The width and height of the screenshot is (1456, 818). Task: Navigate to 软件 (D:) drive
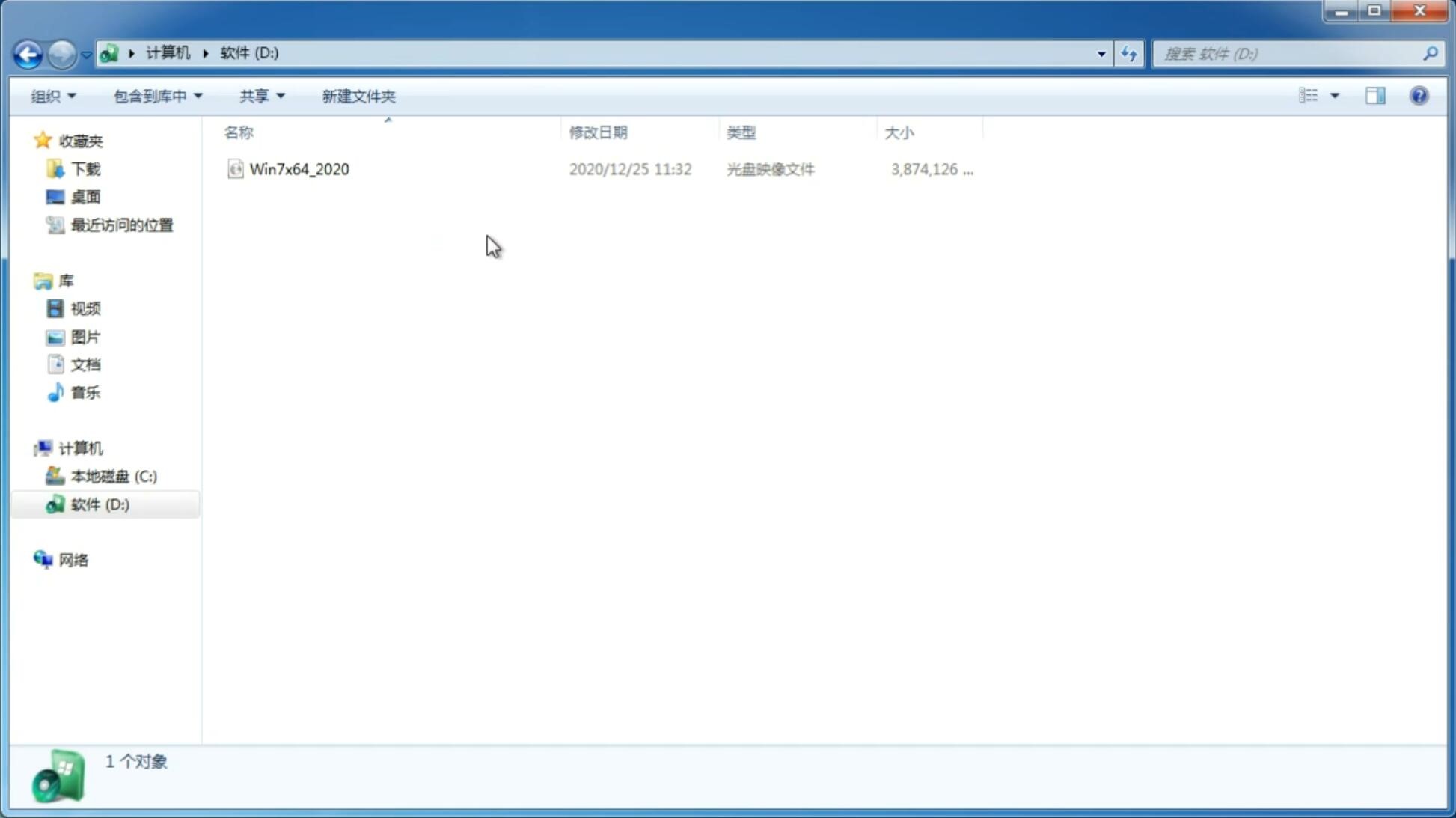[x=98, y=504]
